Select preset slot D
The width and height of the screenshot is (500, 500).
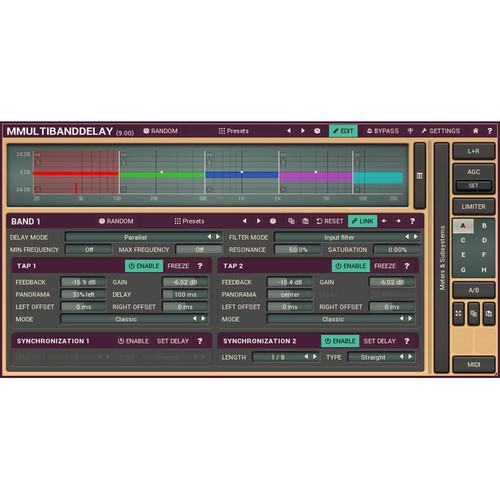point(484,240)
